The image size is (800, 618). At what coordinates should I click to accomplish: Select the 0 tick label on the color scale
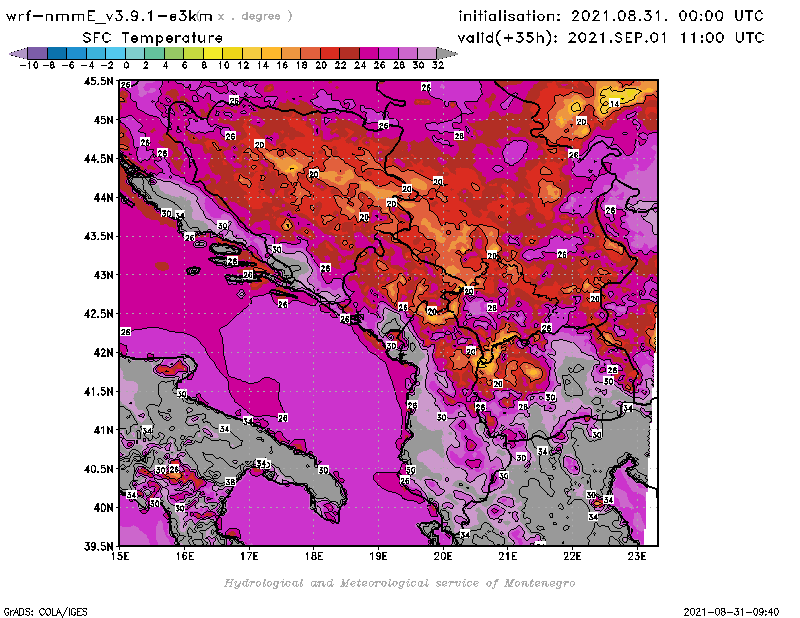pyautogui.click(x=126, y=65)
